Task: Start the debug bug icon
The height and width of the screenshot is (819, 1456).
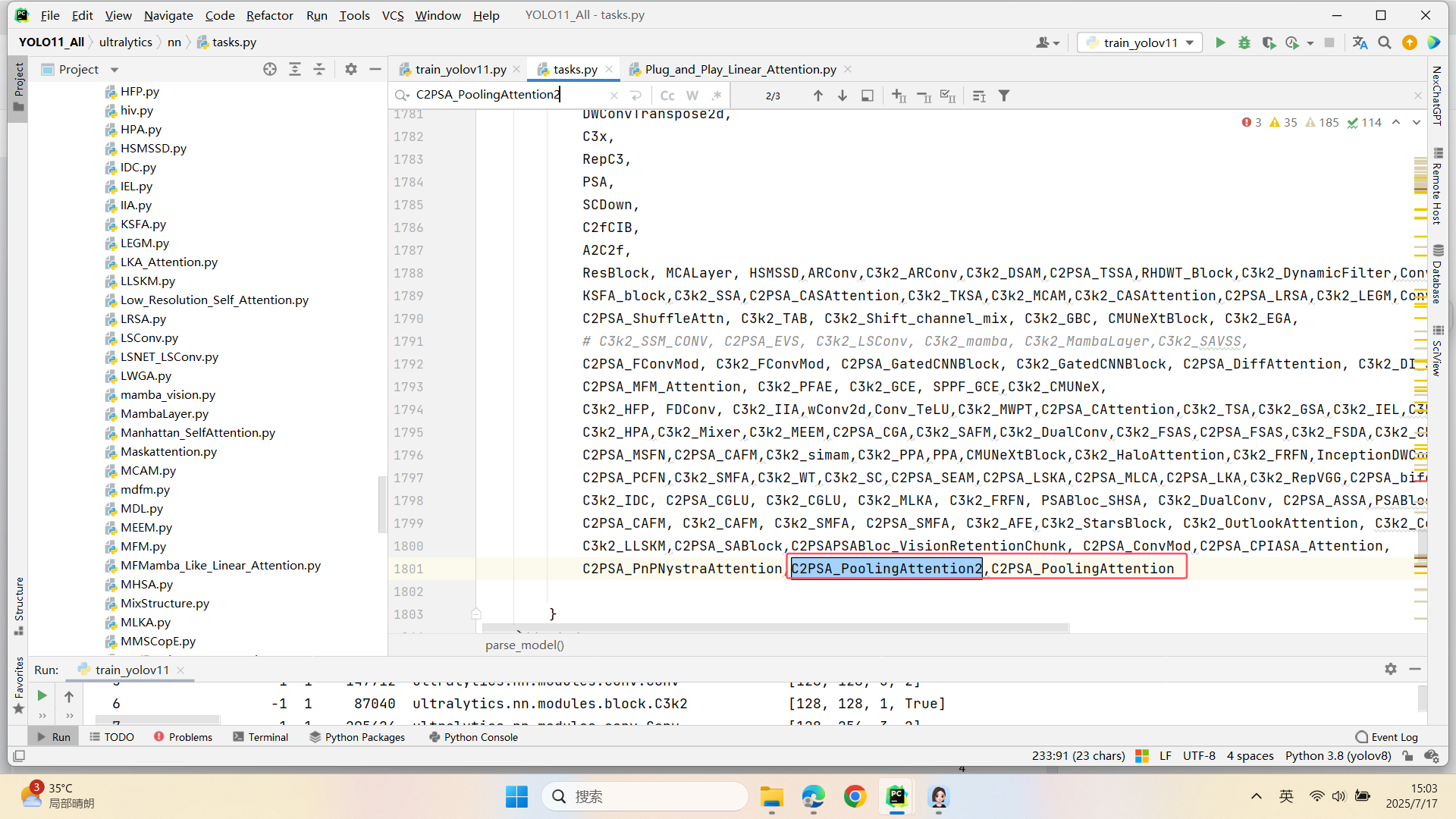Action: tap(1244, 42)
